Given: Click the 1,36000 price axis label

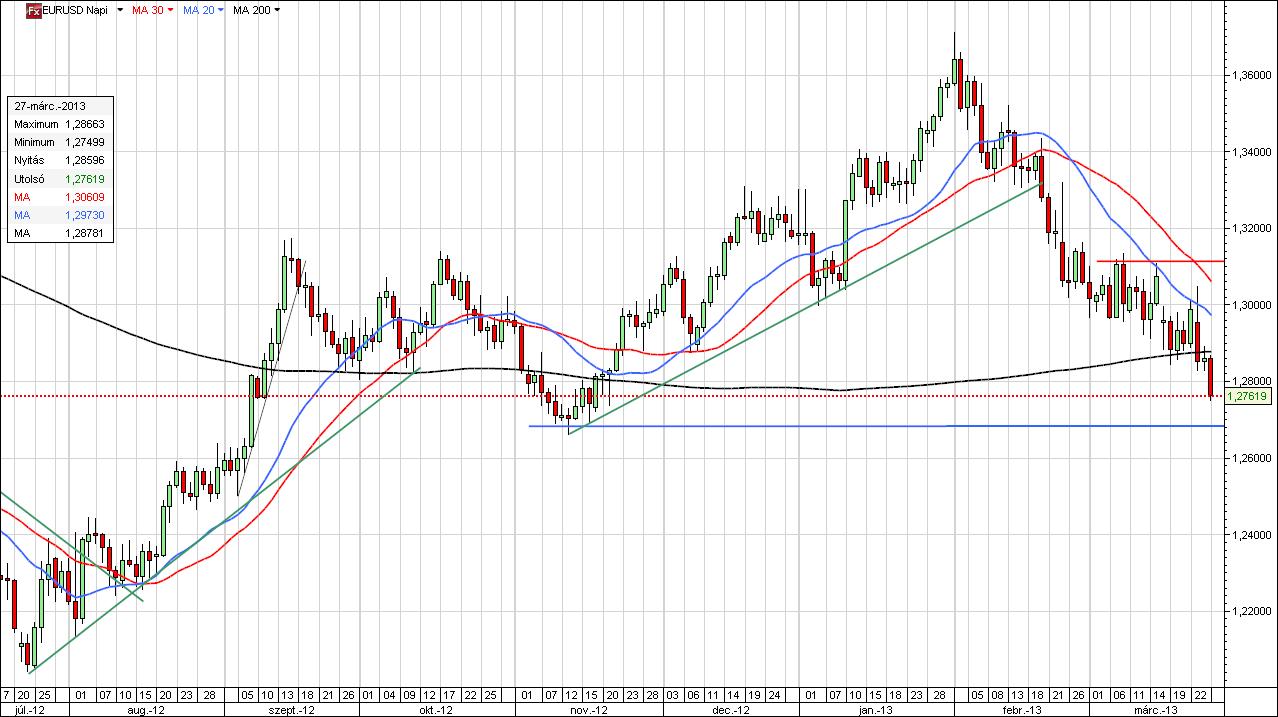Looking at the screenshot, I should (1251, 75).
